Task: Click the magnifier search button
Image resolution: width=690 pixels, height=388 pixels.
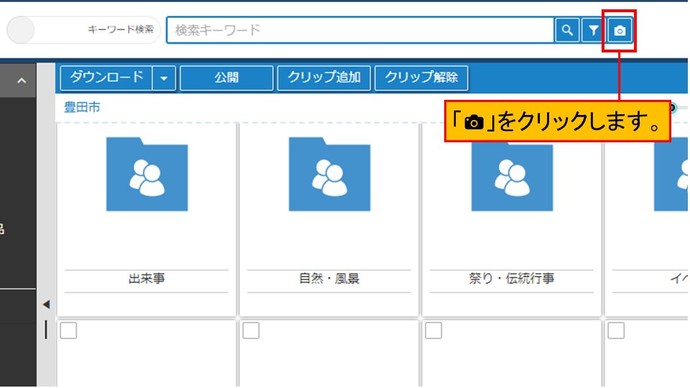Action: (567, 30)
